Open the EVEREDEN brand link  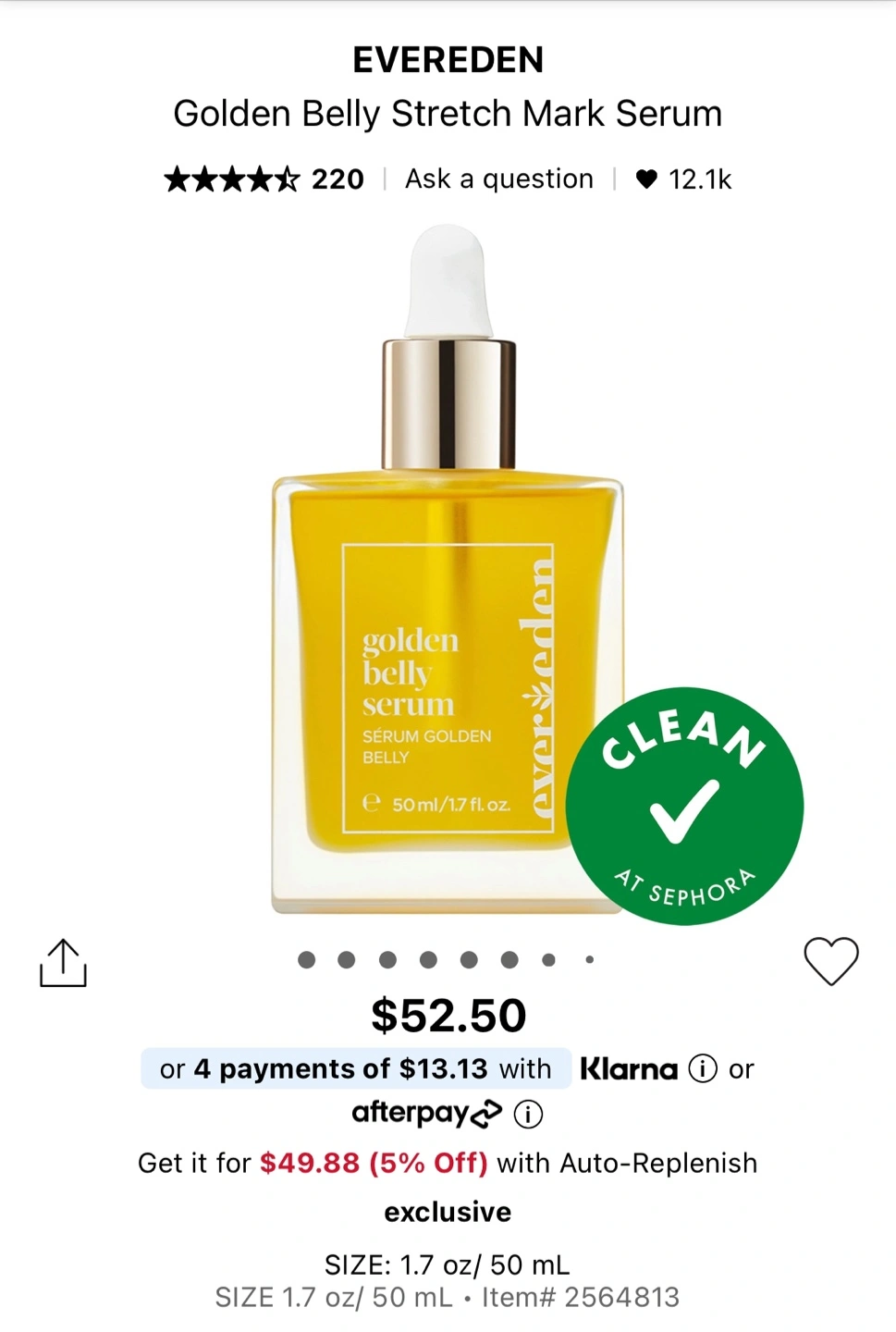(x=448, y=60)
